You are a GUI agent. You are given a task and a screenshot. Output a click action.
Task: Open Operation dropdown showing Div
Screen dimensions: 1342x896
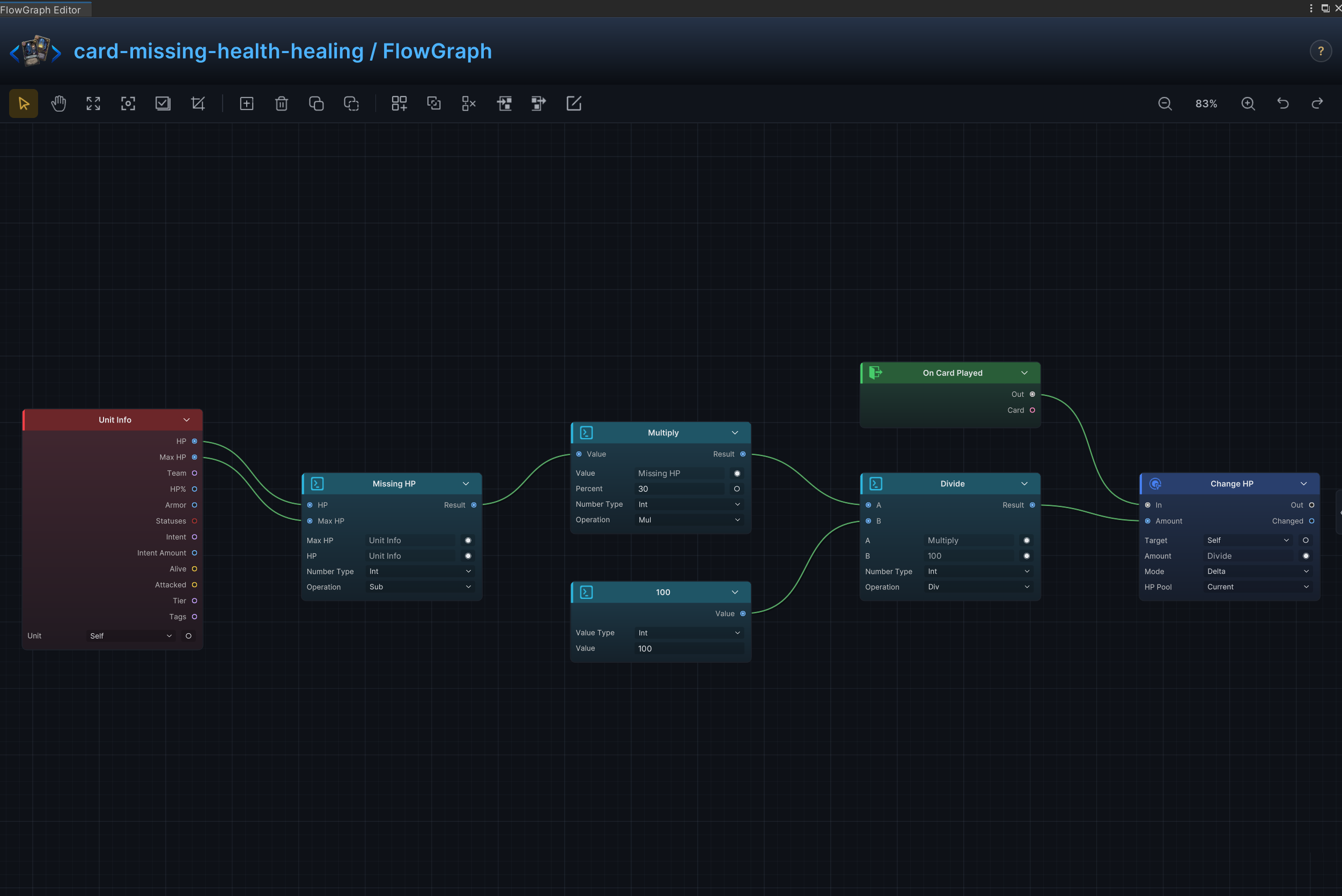click(x=978, y=587)
